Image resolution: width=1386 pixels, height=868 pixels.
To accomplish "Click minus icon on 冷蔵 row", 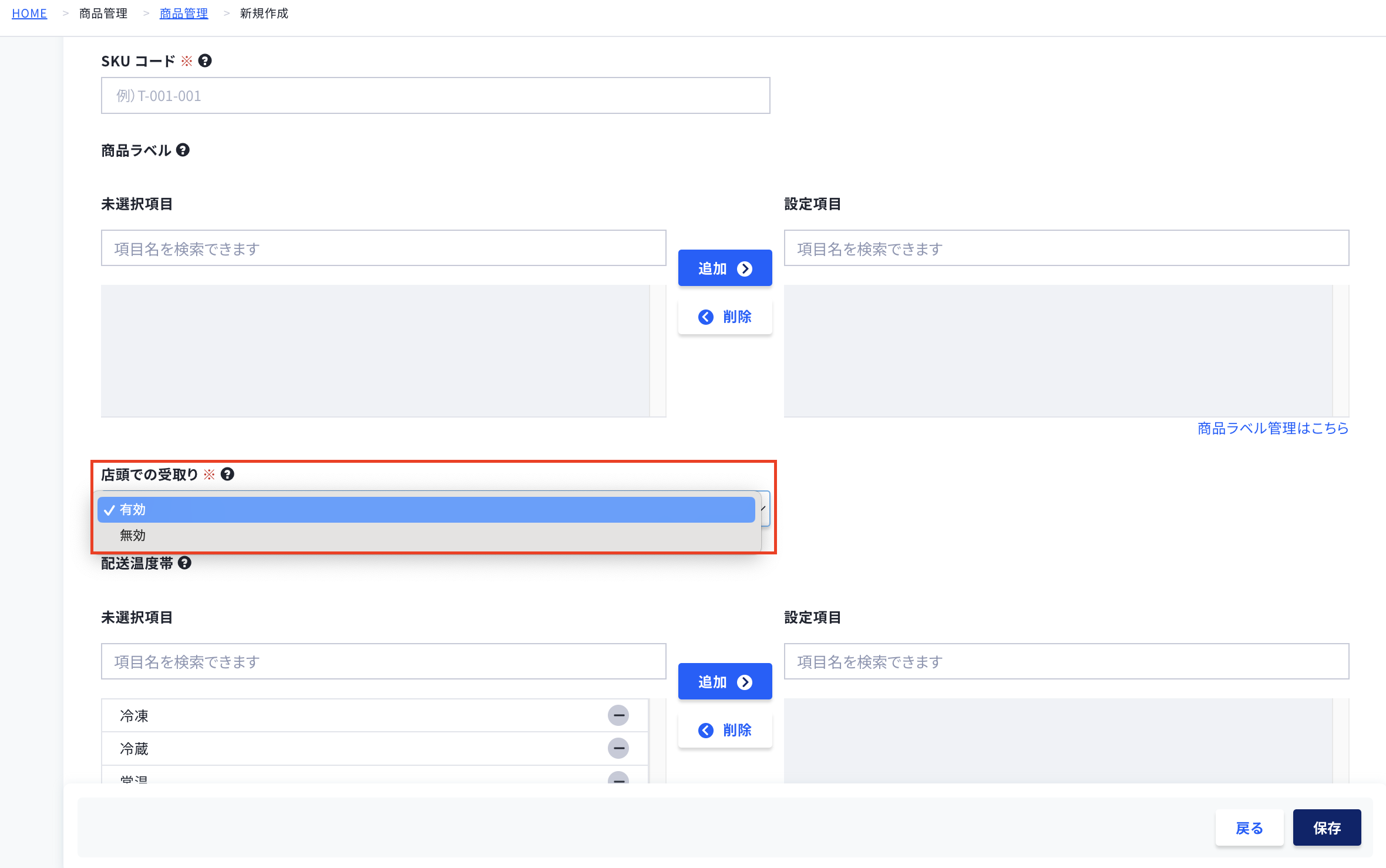I will (618, 748).
